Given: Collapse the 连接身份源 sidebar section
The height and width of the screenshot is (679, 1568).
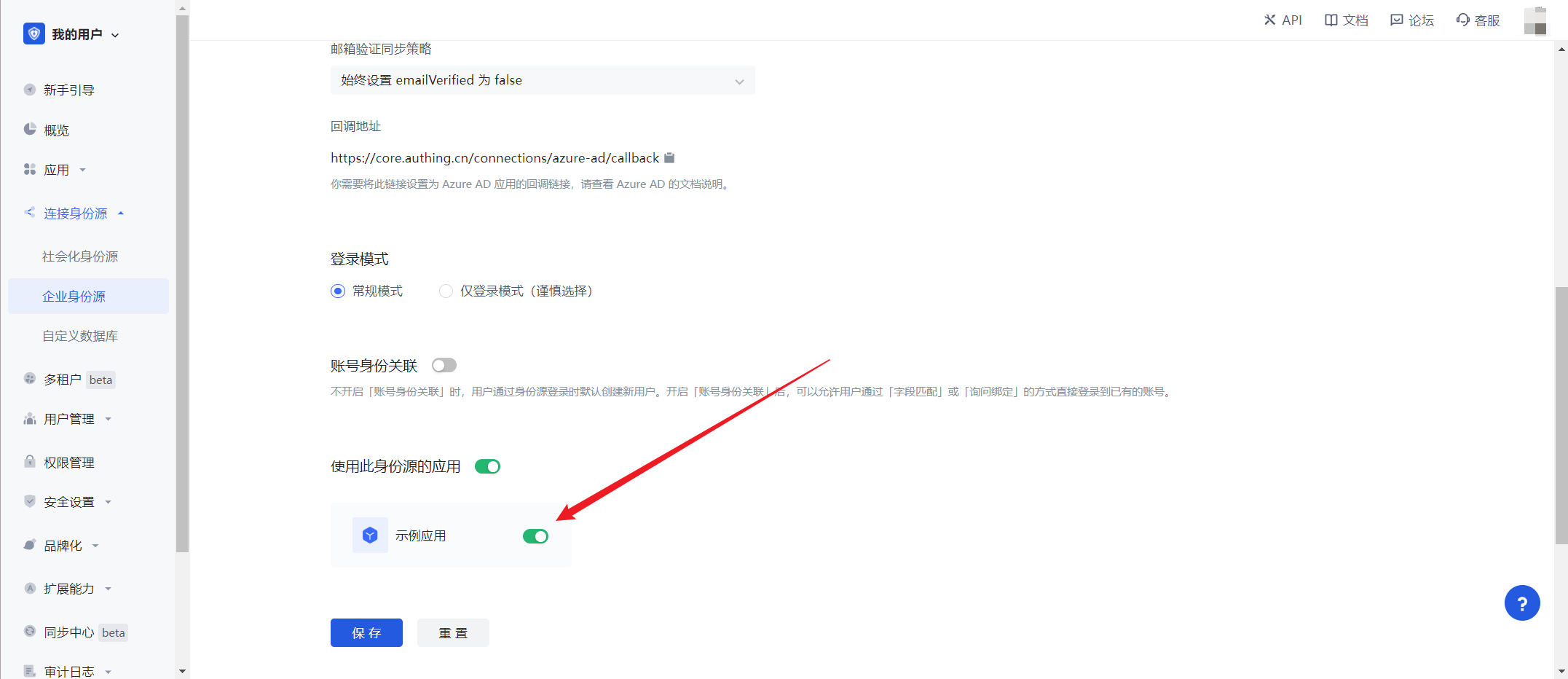Looking at the screenshot, I should [76, 213].
